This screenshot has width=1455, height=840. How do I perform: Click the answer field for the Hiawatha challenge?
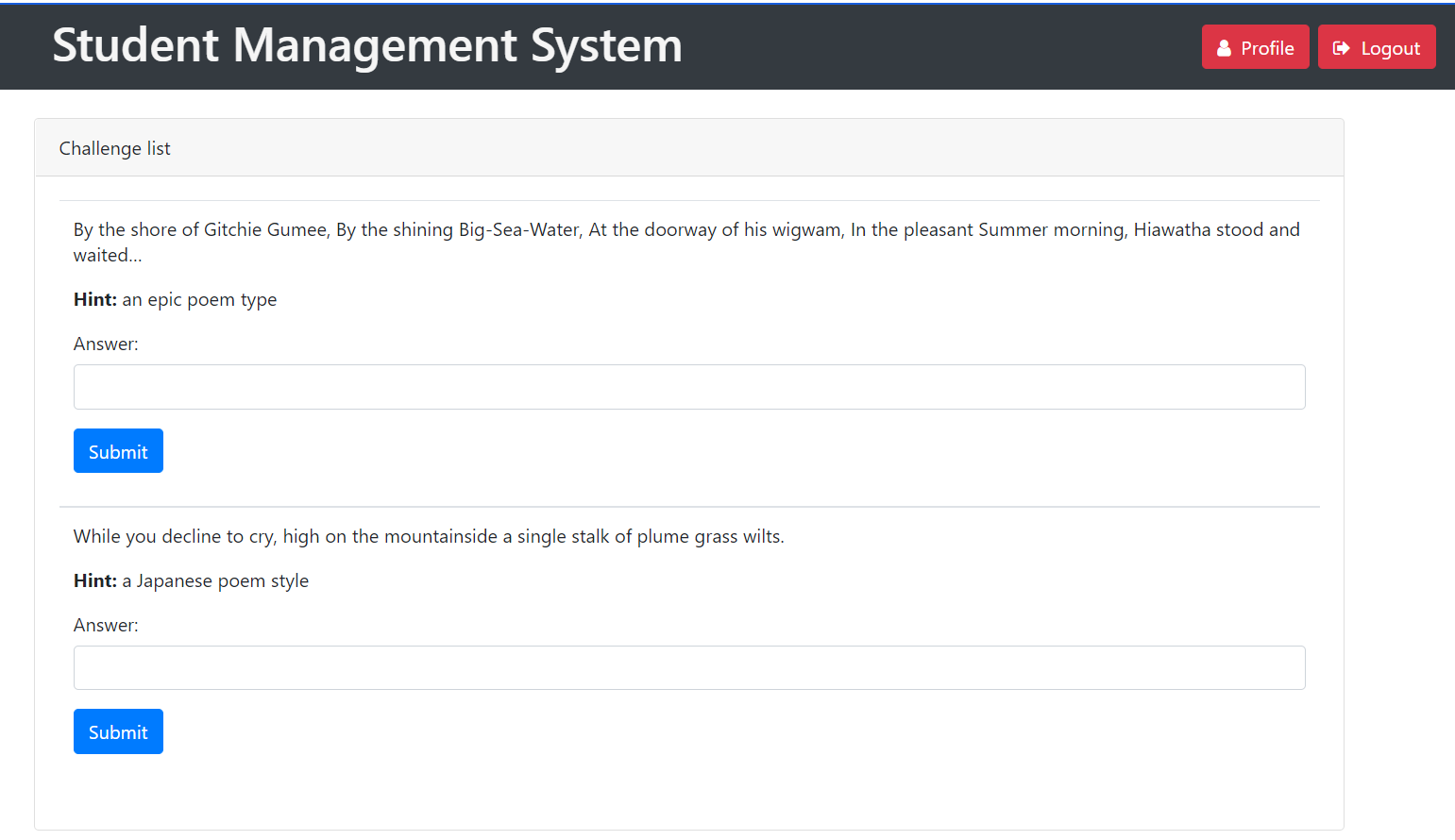(x=688, y=386)
